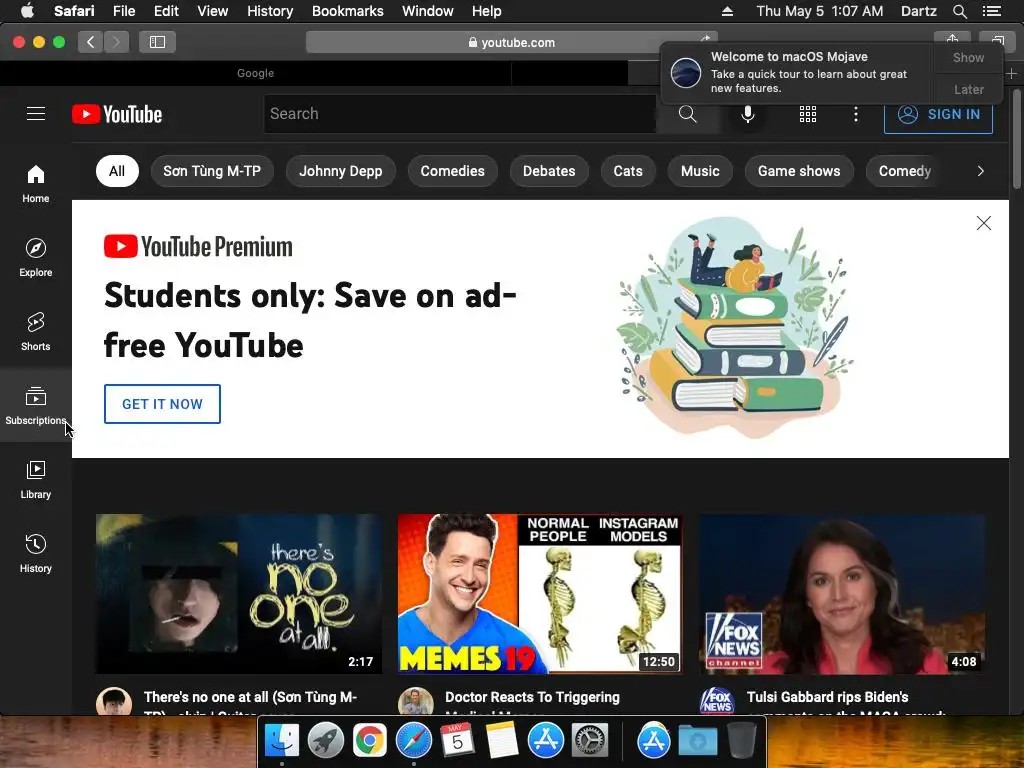1024x768 pixels.
Task: Search with your voice microphone icon
Action: pos(748,114)
